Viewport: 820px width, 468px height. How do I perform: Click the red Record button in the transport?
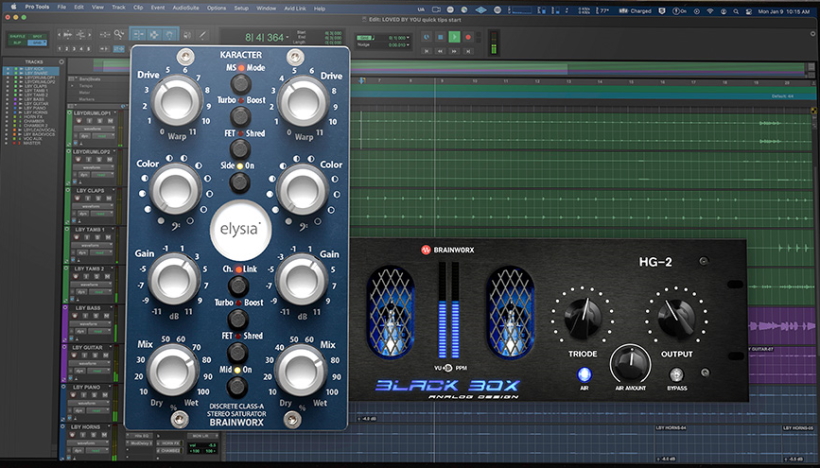coord(468,37)
